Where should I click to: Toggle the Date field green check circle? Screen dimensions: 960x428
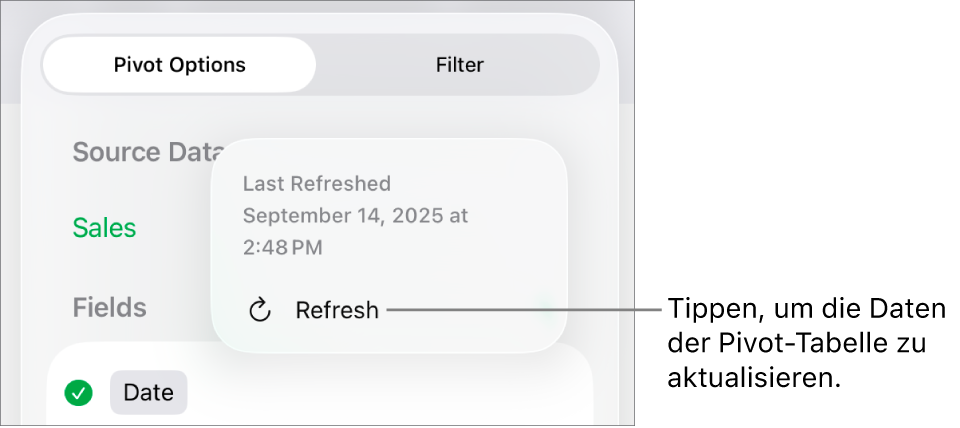point(78,393)
